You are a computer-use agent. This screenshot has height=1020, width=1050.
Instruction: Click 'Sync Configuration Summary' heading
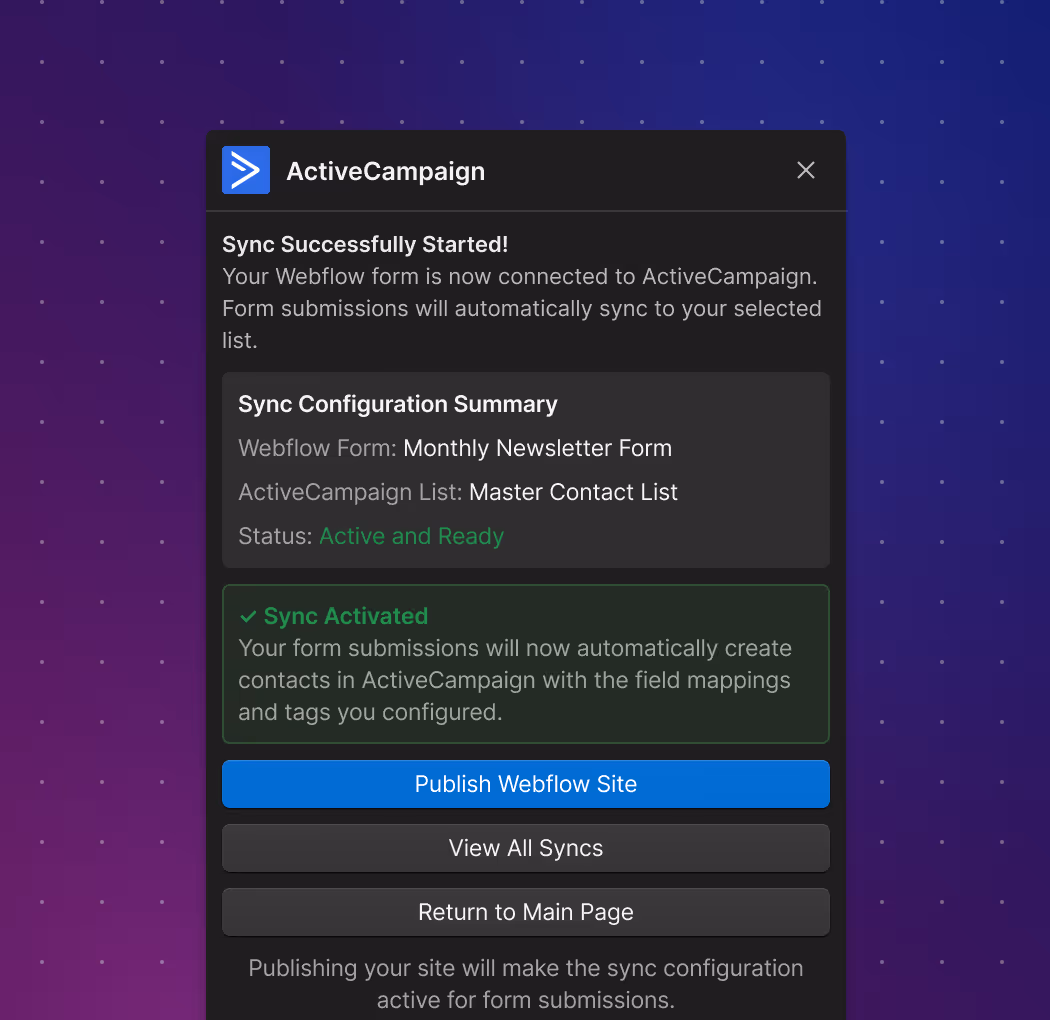pyautogui.click(x=398, y=404)
